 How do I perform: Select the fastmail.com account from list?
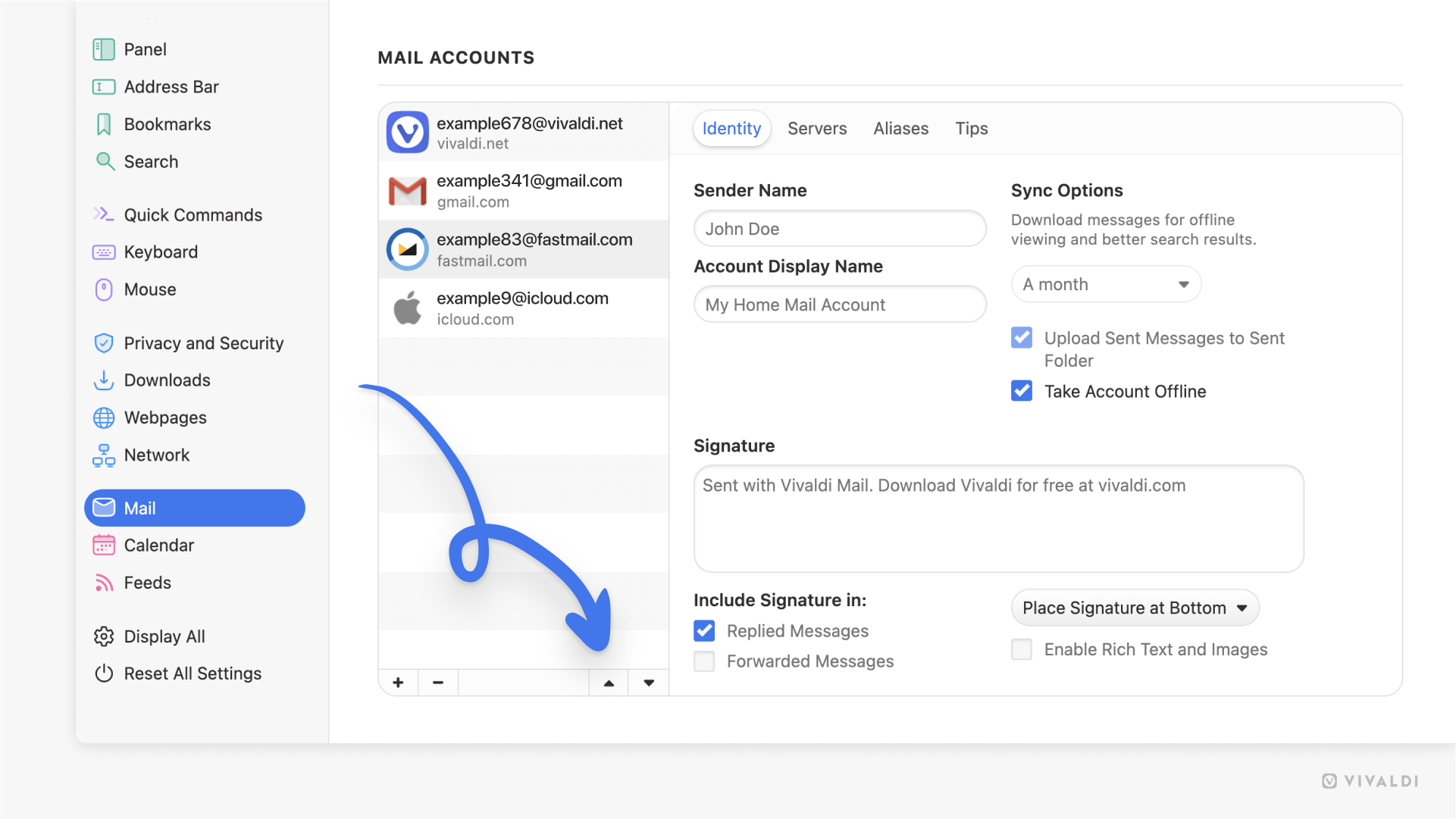523,249
